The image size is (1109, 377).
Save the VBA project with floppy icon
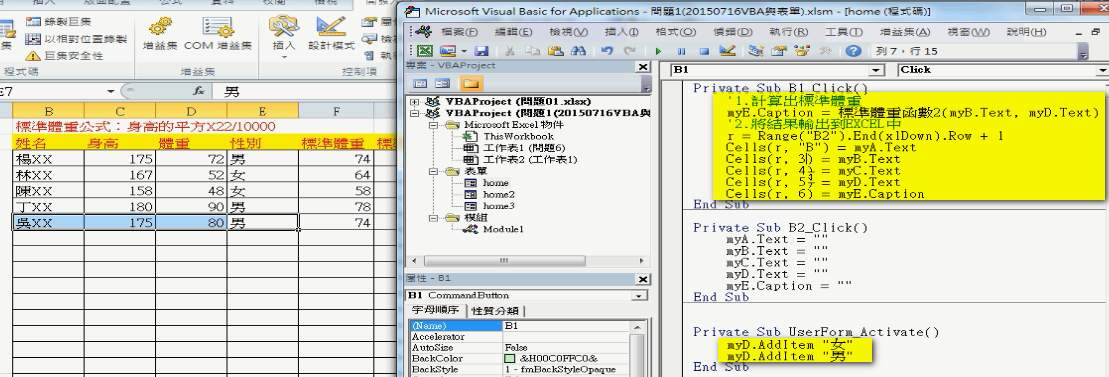click(x=481, y=51)
